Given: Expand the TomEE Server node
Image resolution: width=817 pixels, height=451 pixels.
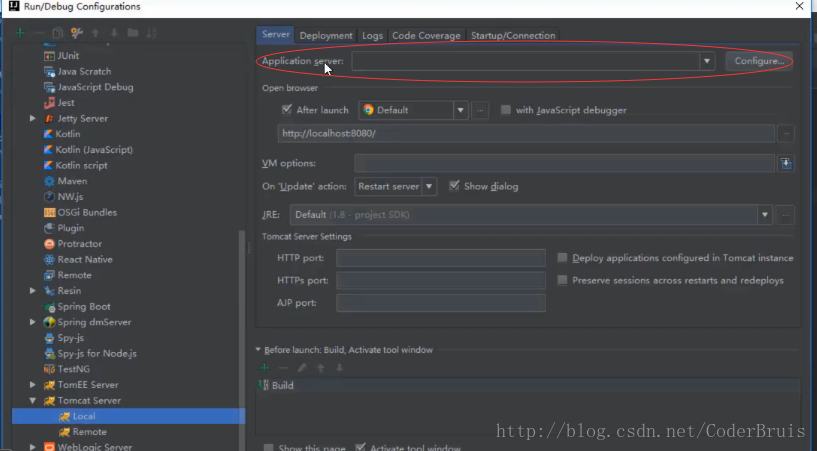Looking at the screenshot, I should click(32, 385).
